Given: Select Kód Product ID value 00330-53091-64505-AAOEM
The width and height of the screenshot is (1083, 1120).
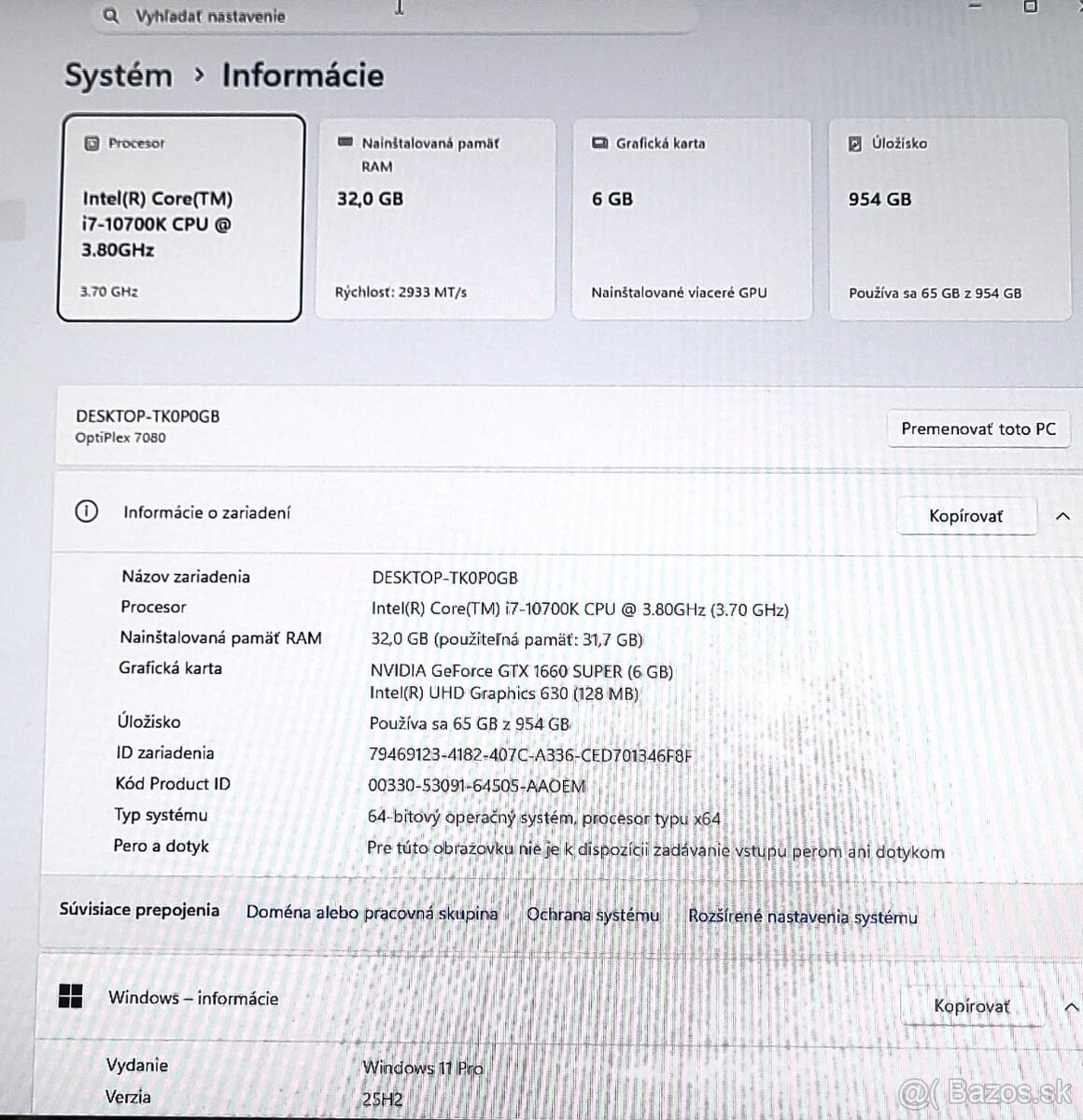Looking at the screenshot, I should coord(476,786).
